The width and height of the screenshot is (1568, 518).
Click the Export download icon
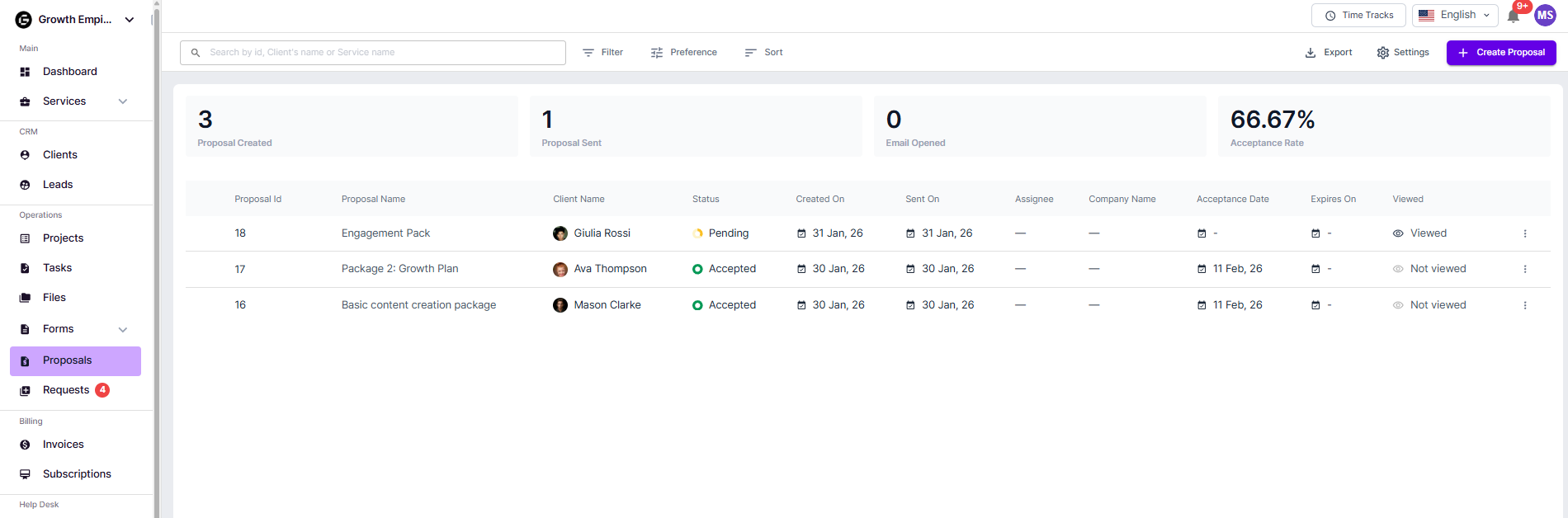1311,53
